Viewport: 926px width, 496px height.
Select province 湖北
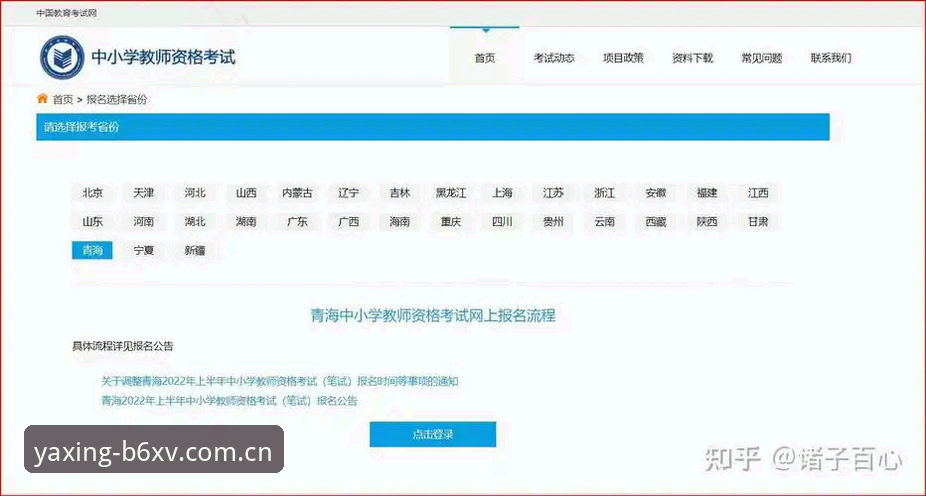point(195,222)
